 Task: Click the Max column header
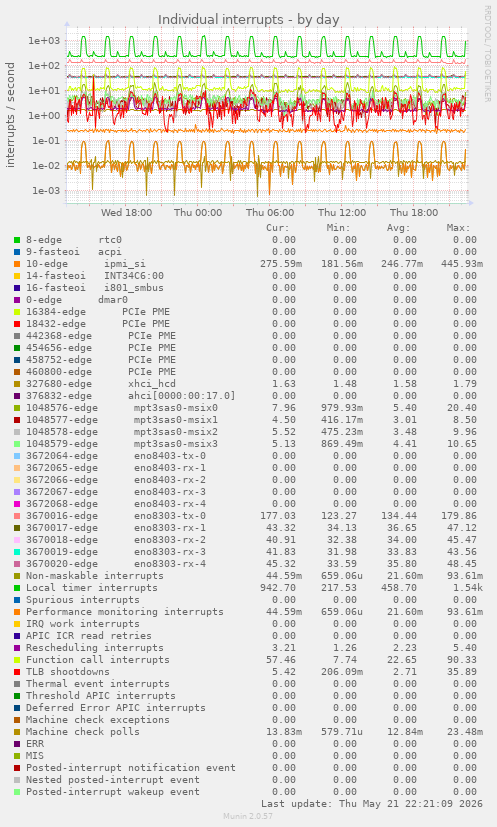click(458, 228)
